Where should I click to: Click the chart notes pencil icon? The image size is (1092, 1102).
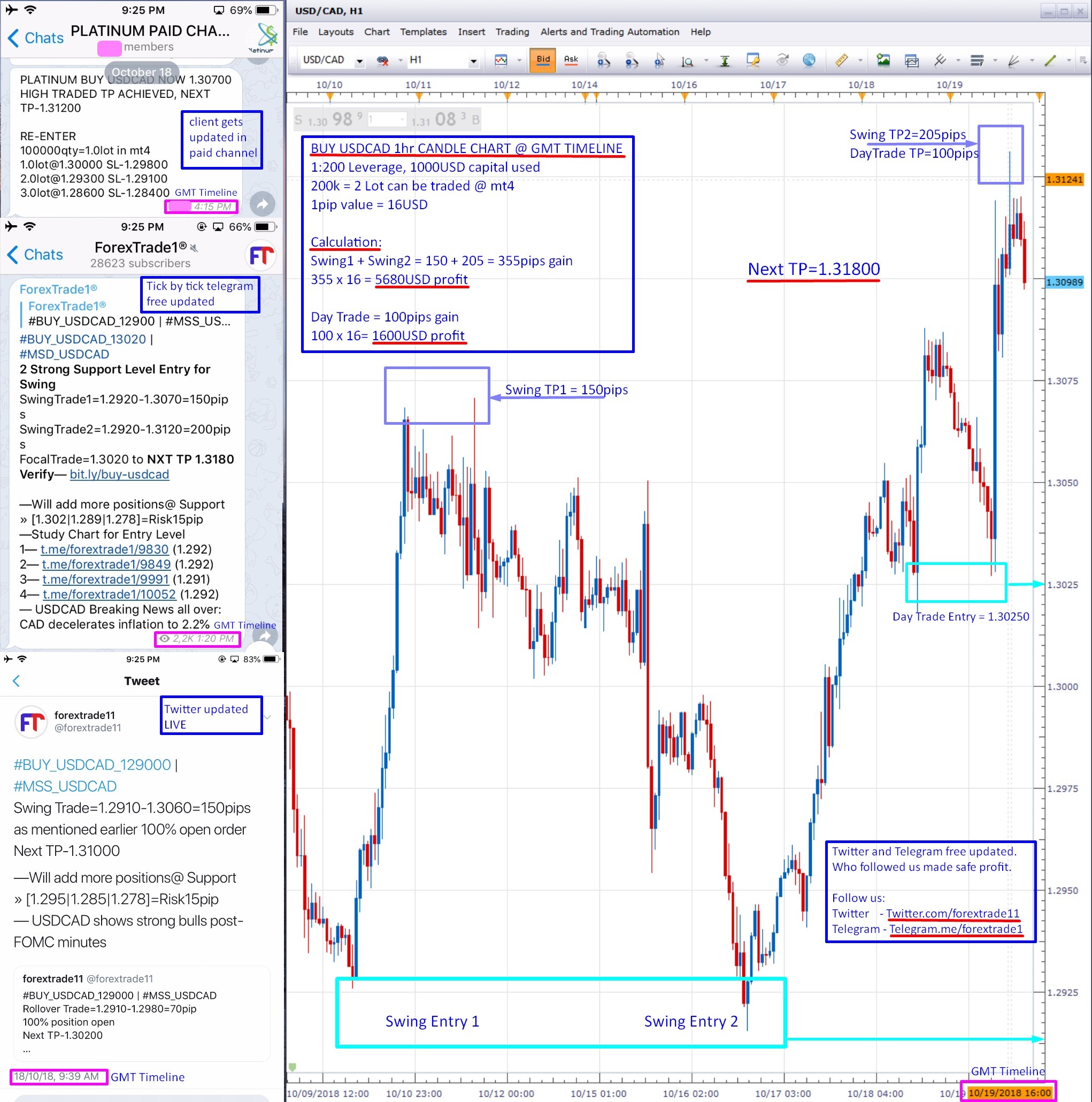tap(753, 60)
